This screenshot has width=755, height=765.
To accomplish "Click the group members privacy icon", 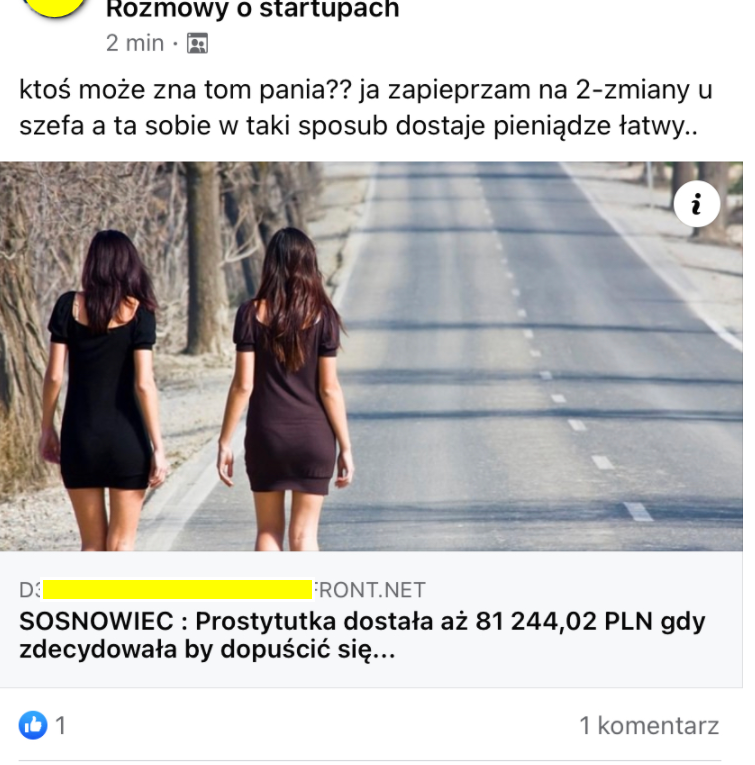I will pyautogui.click(x=198, y=43).
